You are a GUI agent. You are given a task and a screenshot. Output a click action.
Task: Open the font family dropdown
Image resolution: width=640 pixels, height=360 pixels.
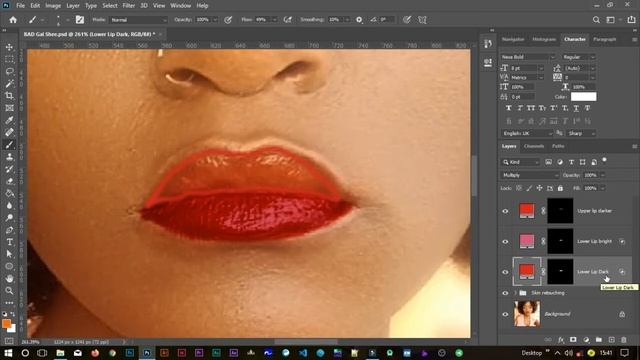coord(528,57)
